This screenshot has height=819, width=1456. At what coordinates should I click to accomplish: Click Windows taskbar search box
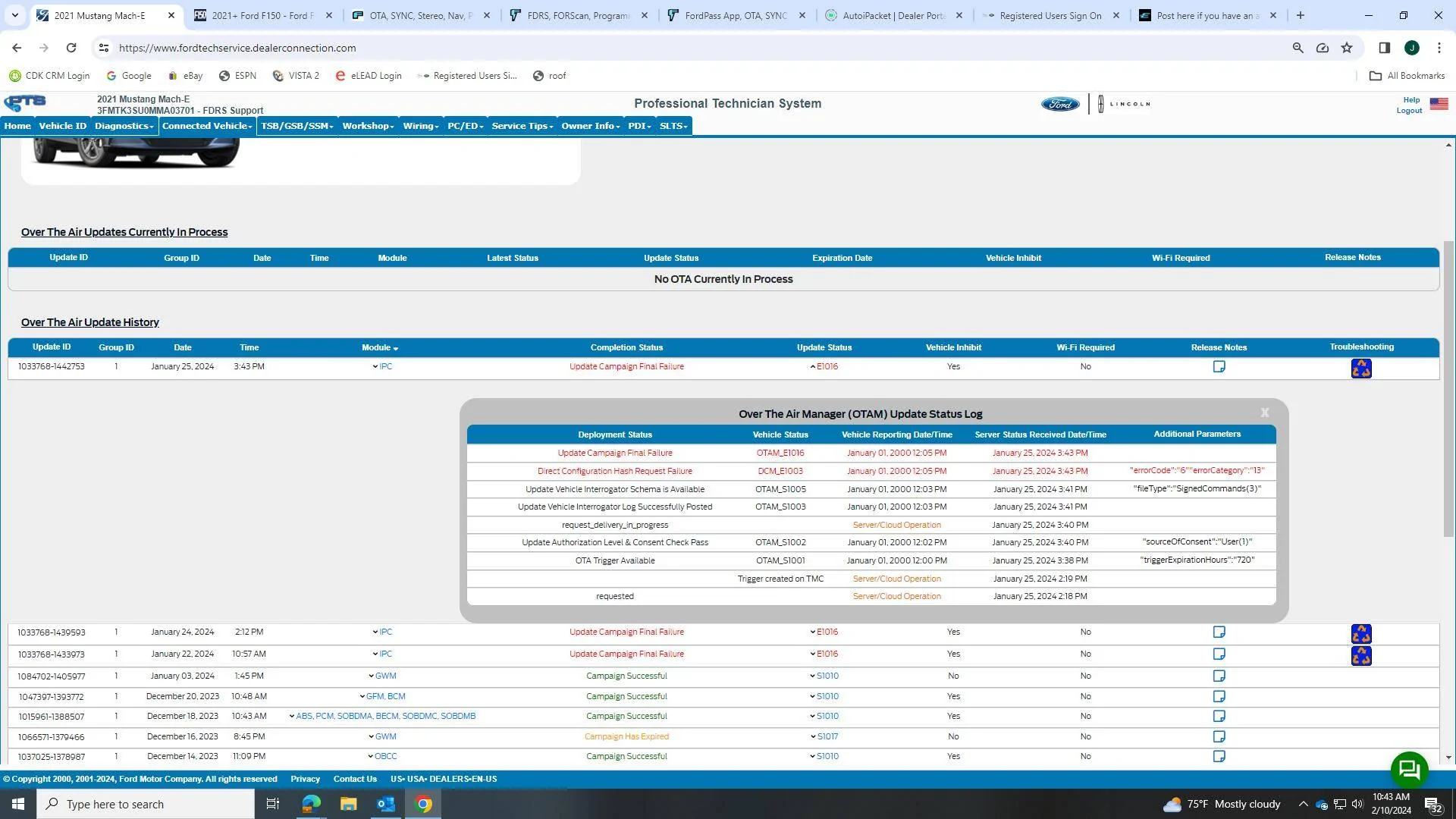146,804
